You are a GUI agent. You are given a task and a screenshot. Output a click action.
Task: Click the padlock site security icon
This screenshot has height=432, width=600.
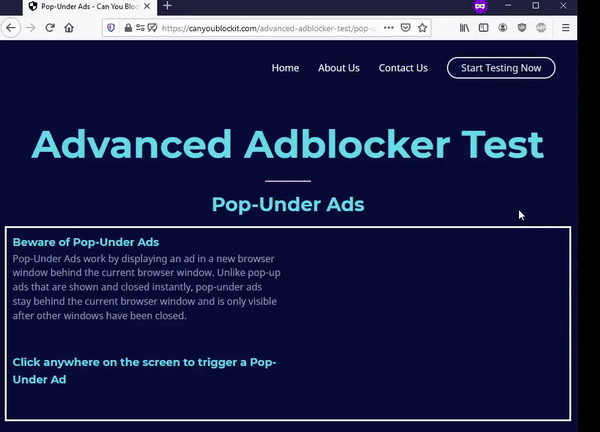click(x=128, y=28)
